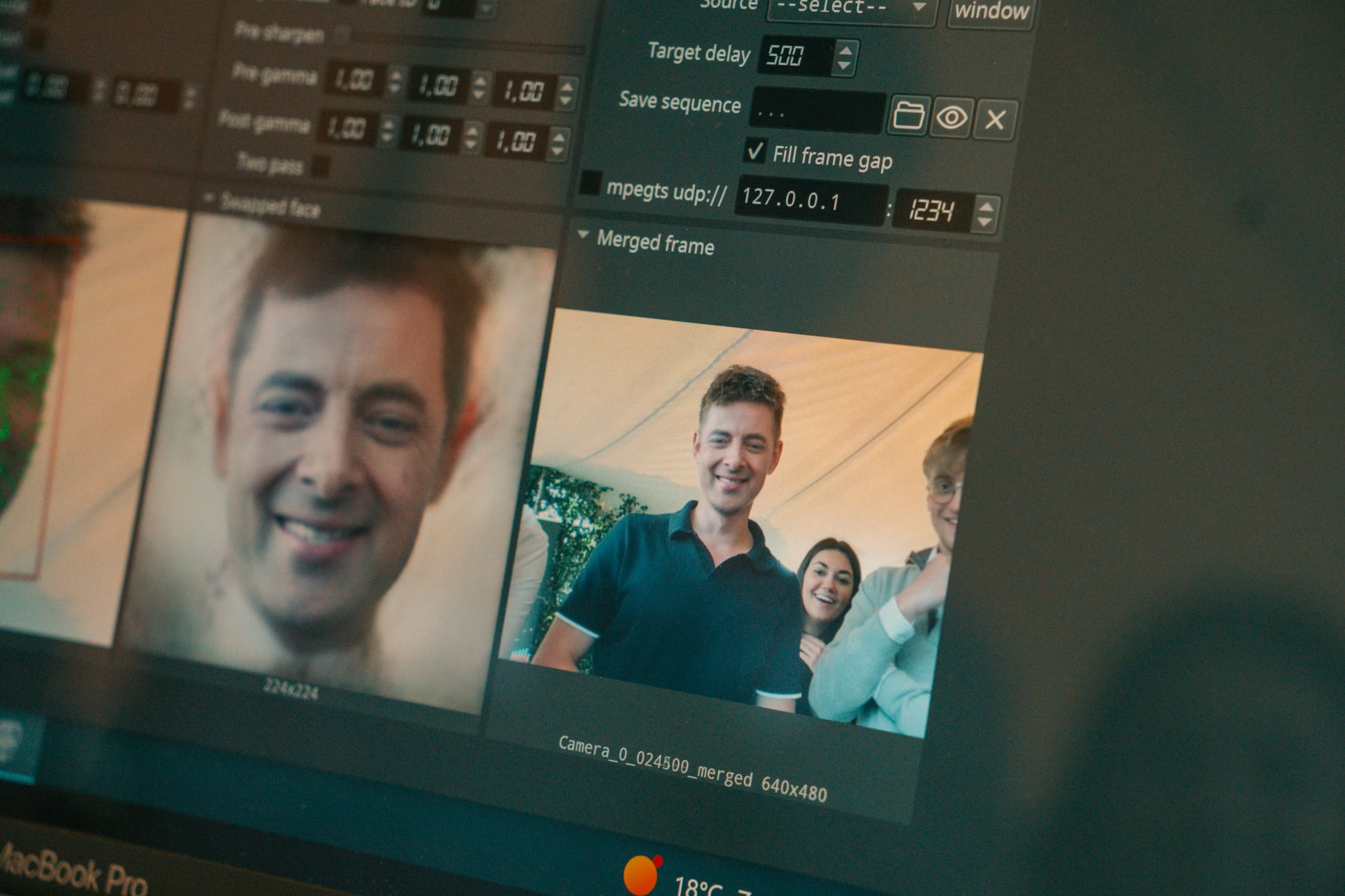Click the eye icon beside Save sequence

[x=952, y=118]
